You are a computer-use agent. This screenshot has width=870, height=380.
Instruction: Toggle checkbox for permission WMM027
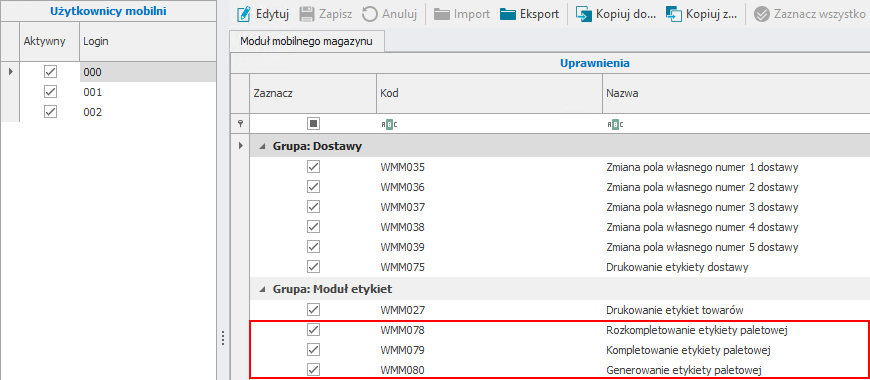click(x=313, y=309)
